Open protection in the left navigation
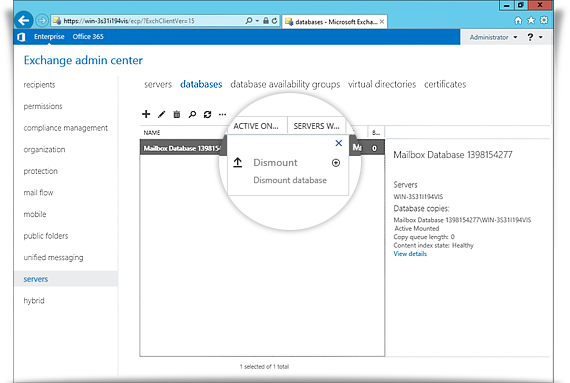The height and width of the screenshot is (383, 570). click(x=40, y=171)
